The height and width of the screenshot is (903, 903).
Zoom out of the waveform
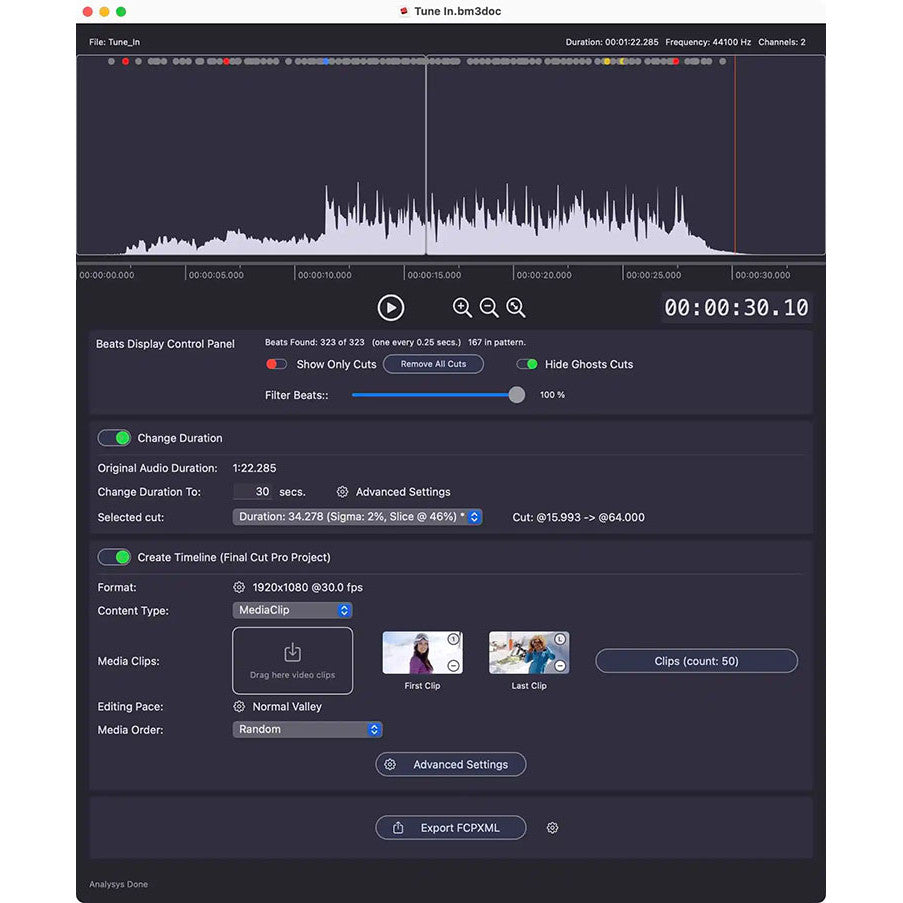489,308
